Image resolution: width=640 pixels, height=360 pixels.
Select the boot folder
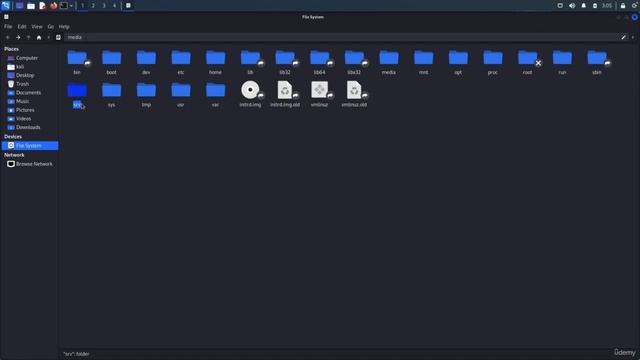pos(111,58)
